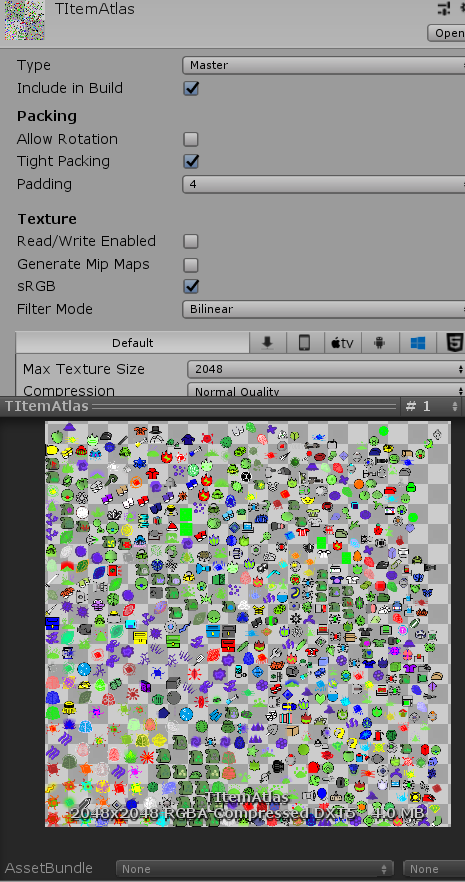The image size is (465, 882).
Task: Expand the Padding dropdown set to 4
Action: click(x=323, y=184)
